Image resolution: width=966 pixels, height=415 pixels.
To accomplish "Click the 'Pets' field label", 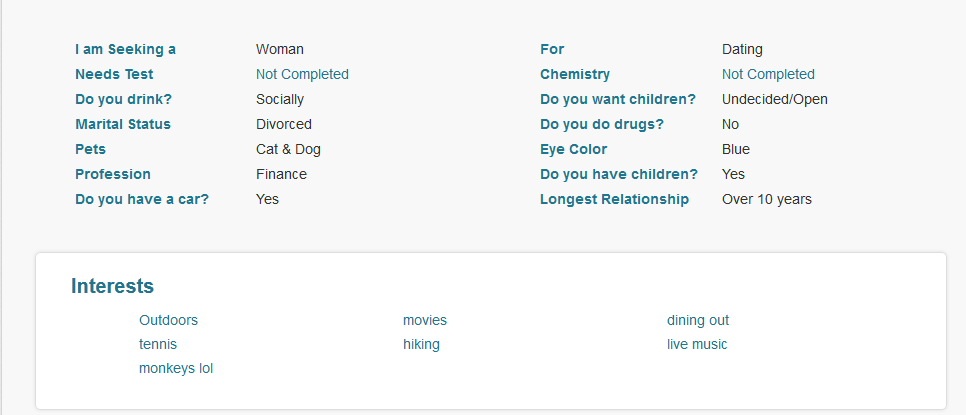I will 91,149.
